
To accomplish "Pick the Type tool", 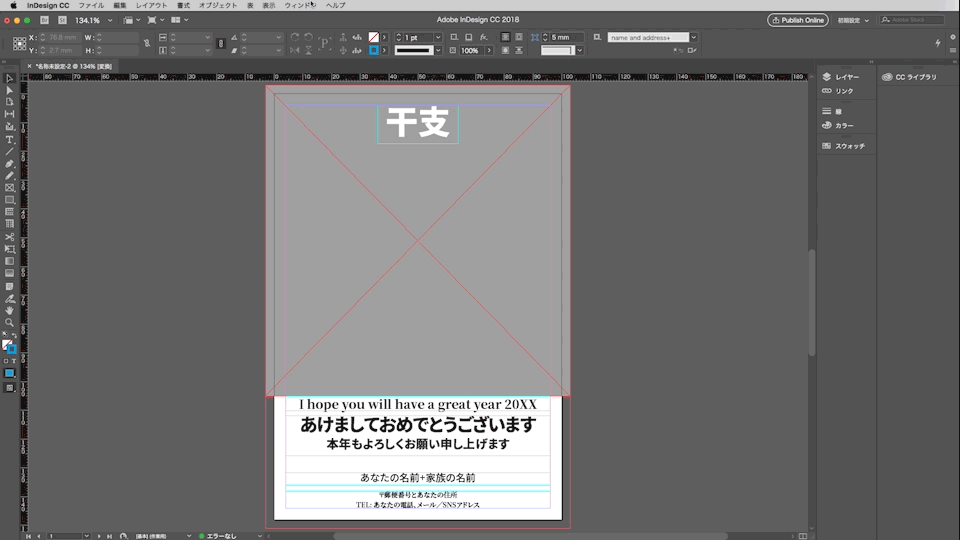I will 9,140.
